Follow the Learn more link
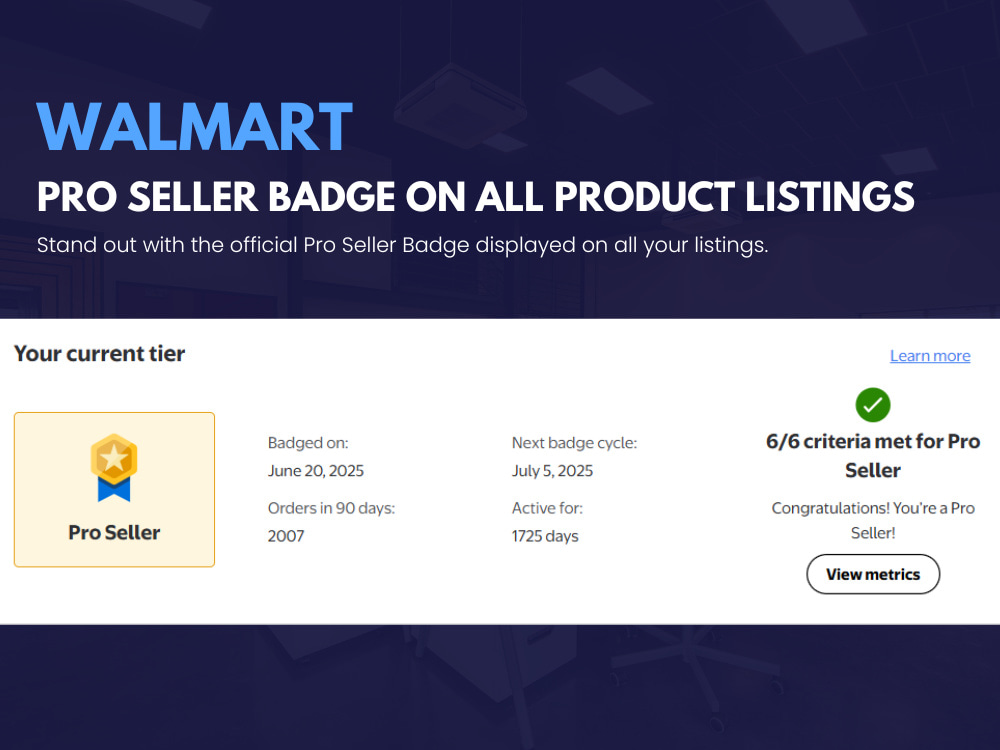 tap(930, 356)
